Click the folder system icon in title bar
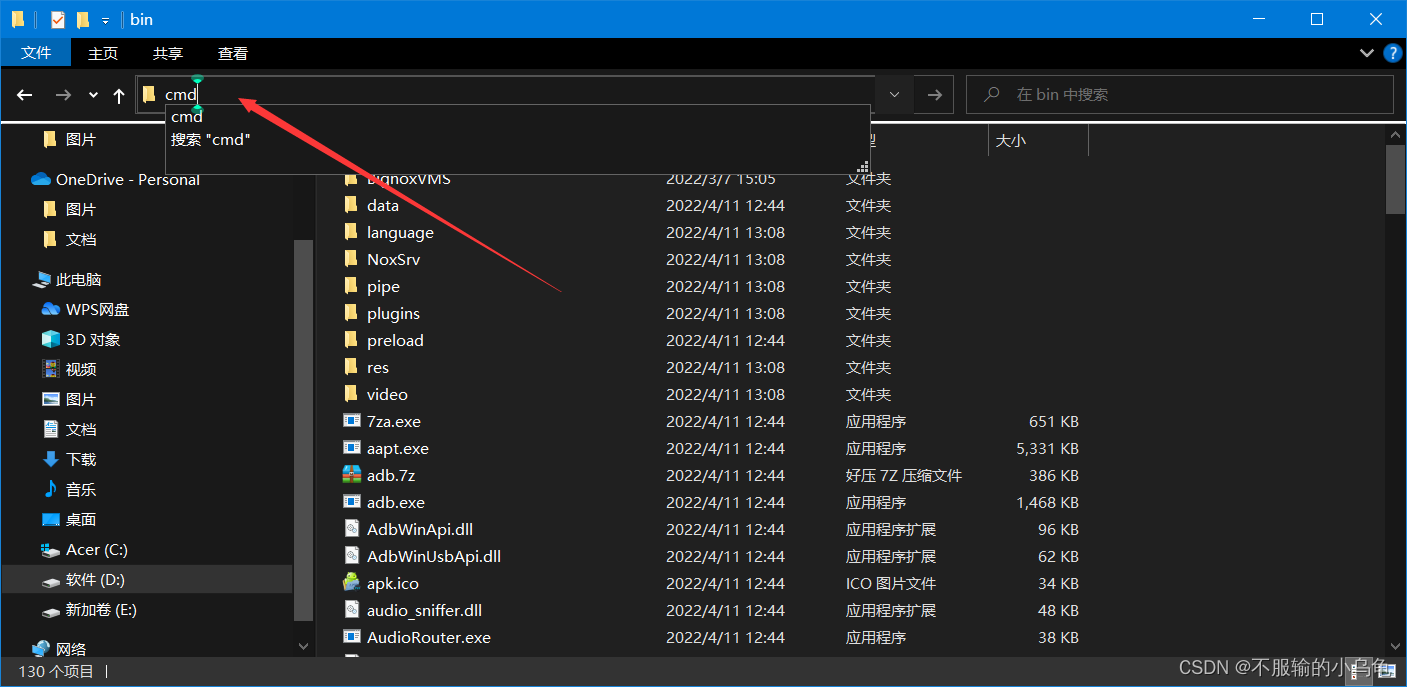 tap(18, 19)
